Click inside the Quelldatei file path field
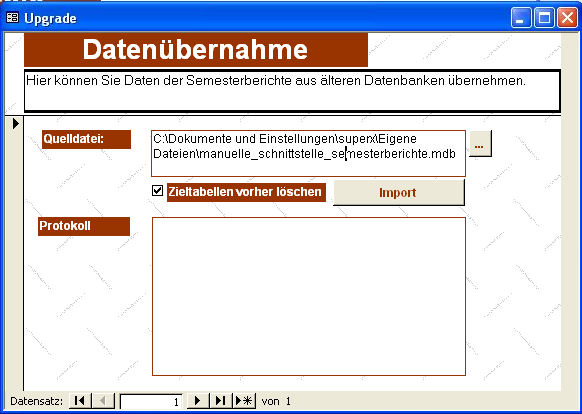Image resolution: width=582 pixels, height=414 pixels. tap(308, 153)
